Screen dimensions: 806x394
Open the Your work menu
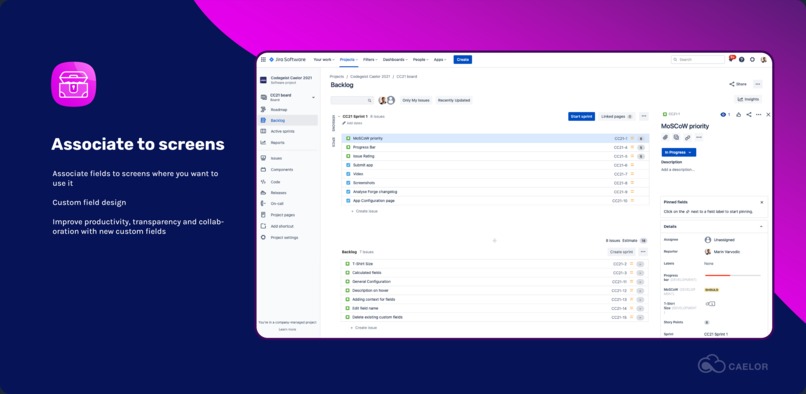pos(324,60)
